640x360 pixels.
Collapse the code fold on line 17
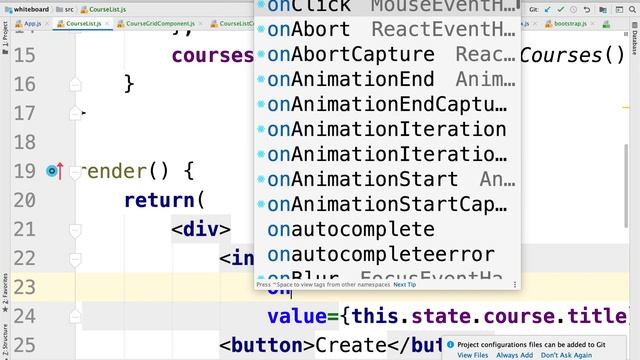pos(75,113)
